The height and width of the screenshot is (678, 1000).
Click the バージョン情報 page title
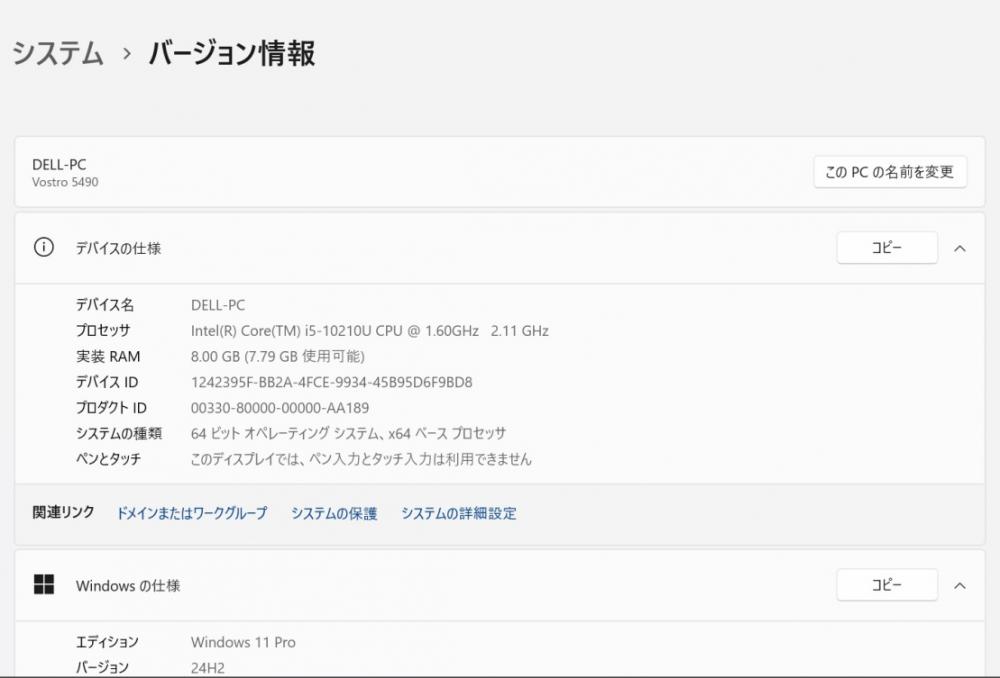pyautogui.click(x=232, y=53)
